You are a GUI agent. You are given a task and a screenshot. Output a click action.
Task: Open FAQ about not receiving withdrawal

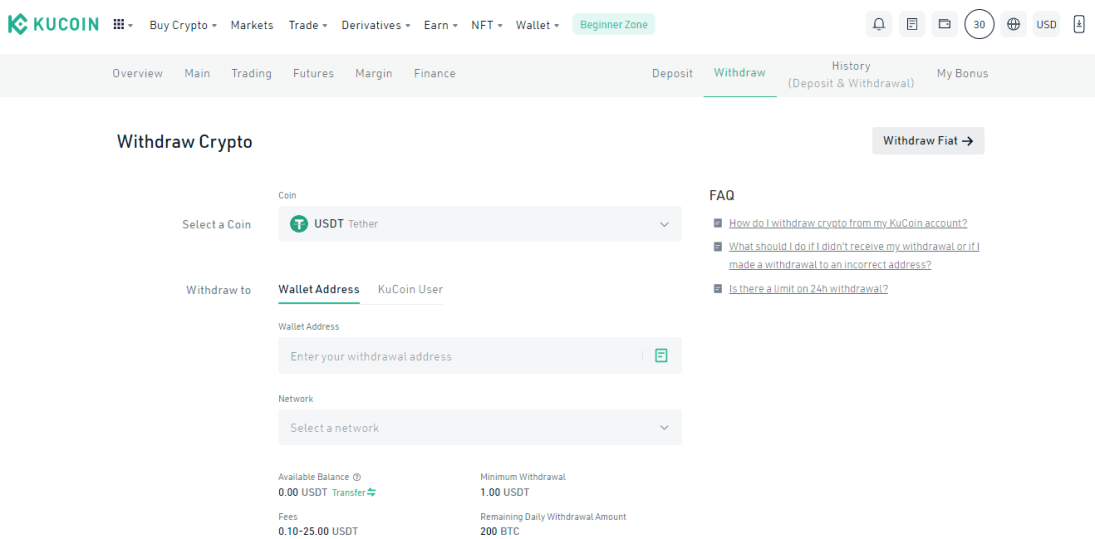coord(854,256)
